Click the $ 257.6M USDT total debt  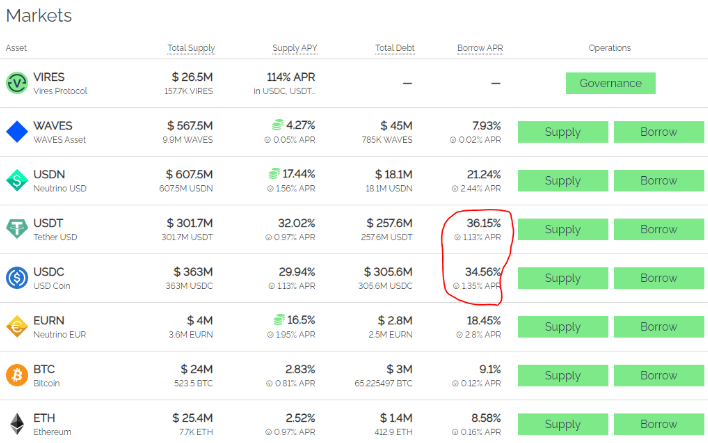[x=390, y=223]
